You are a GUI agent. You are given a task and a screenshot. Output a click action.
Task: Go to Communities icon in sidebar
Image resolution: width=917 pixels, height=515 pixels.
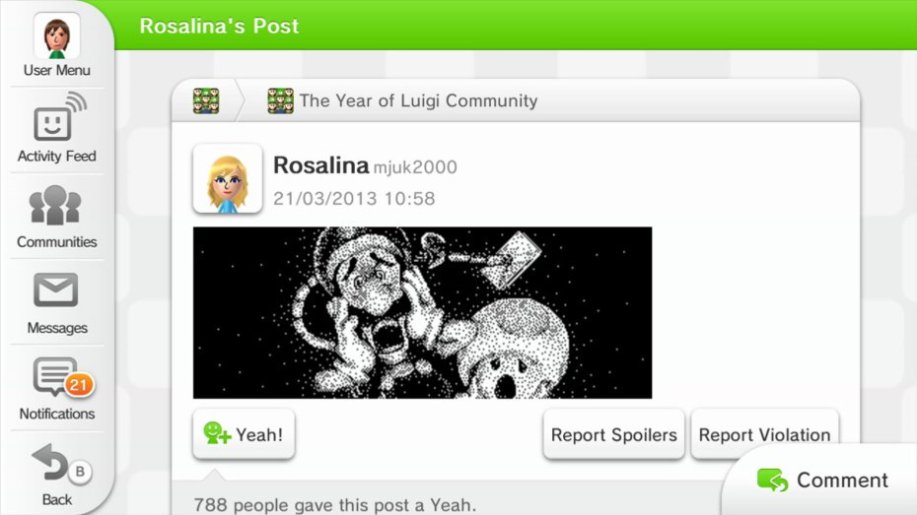tap(56, 205)
